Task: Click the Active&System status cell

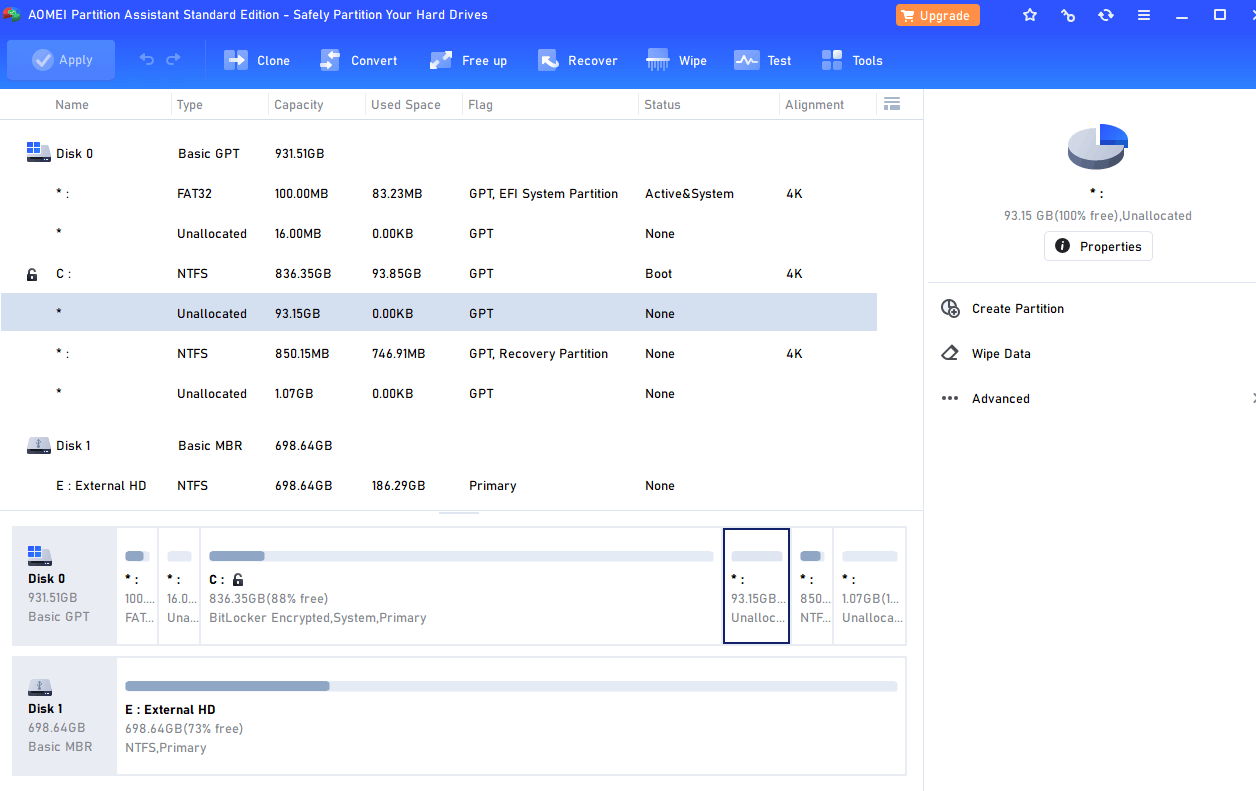Action: [689, 194]
